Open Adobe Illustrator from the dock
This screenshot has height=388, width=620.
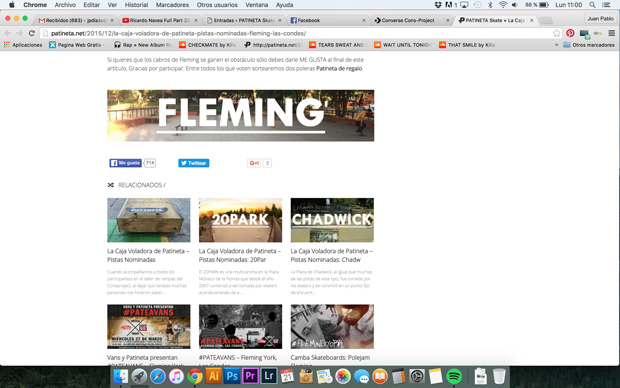click(x=214, y=376)
